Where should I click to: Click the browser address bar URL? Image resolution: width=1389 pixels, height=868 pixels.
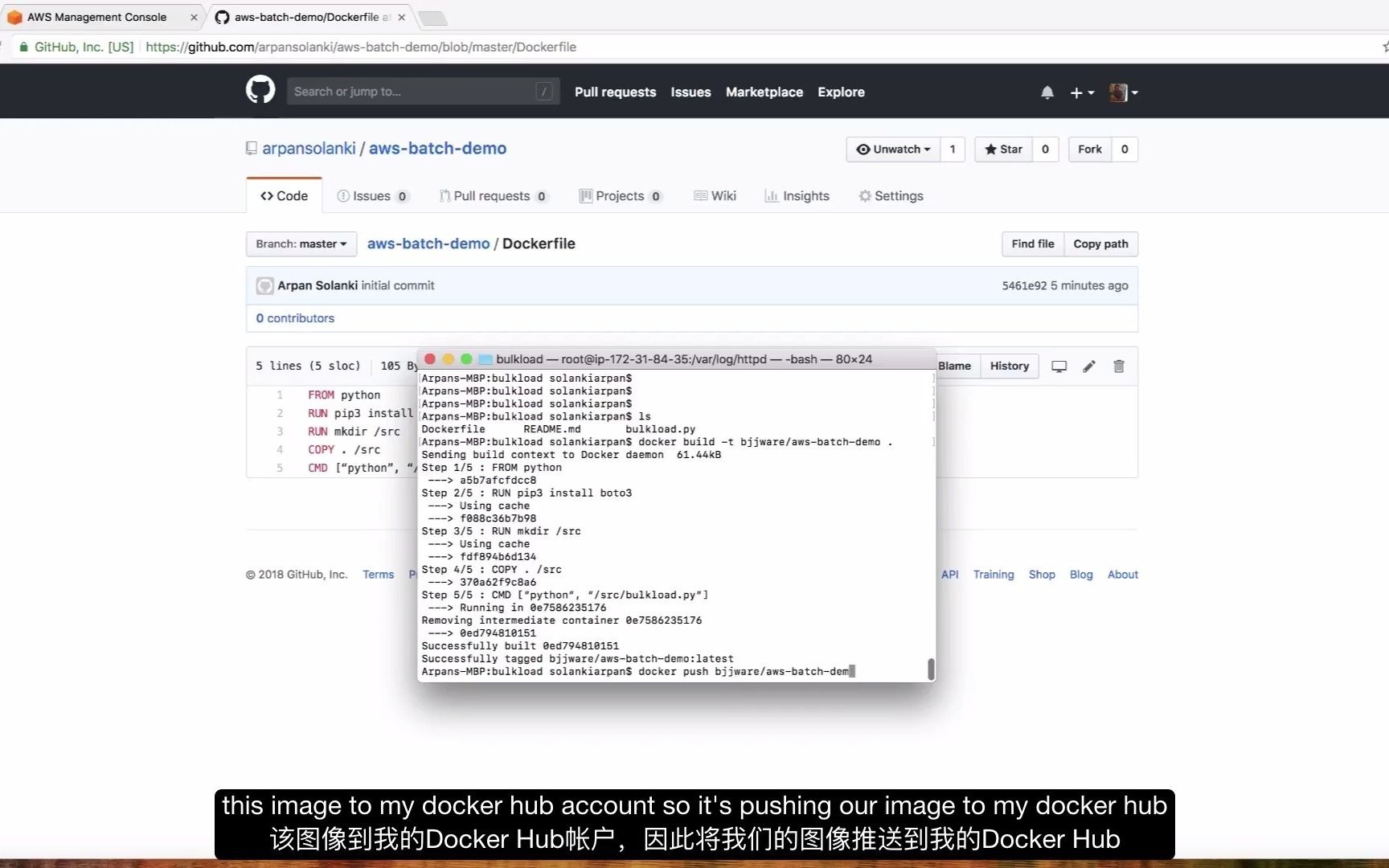(x=361, y=47)
